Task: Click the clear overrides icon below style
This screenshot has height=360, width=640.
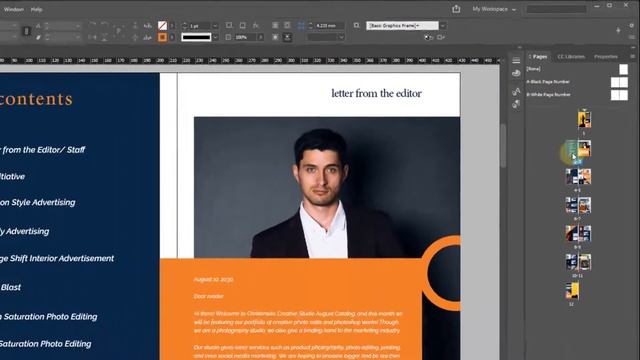Action: (428, 37)
